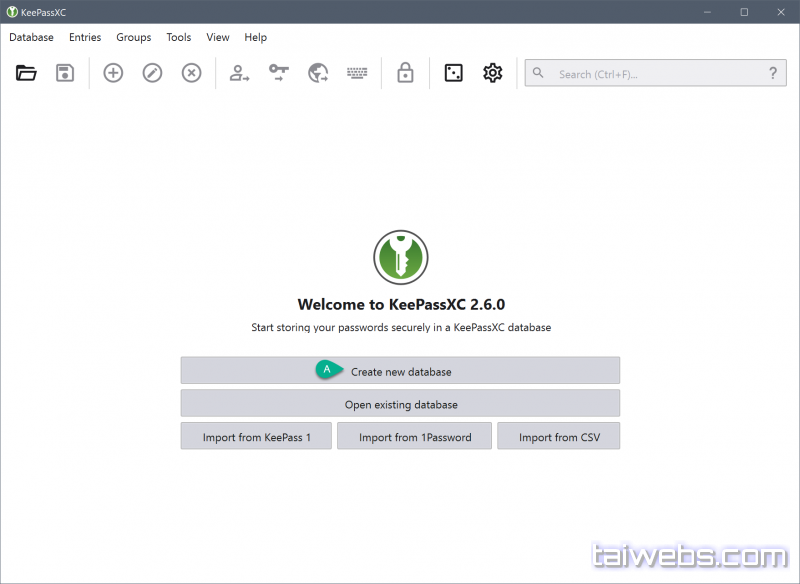800x584 pixels.
Task: Lock databases with padlock icon
Action: 405,73
